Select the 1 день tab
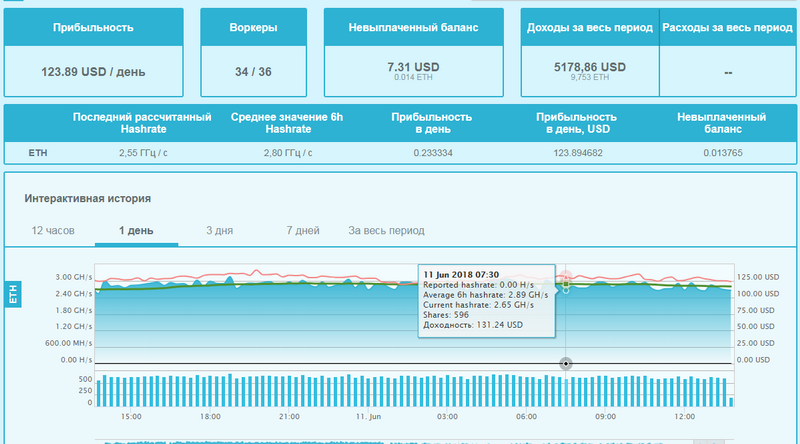 point(136,231)
